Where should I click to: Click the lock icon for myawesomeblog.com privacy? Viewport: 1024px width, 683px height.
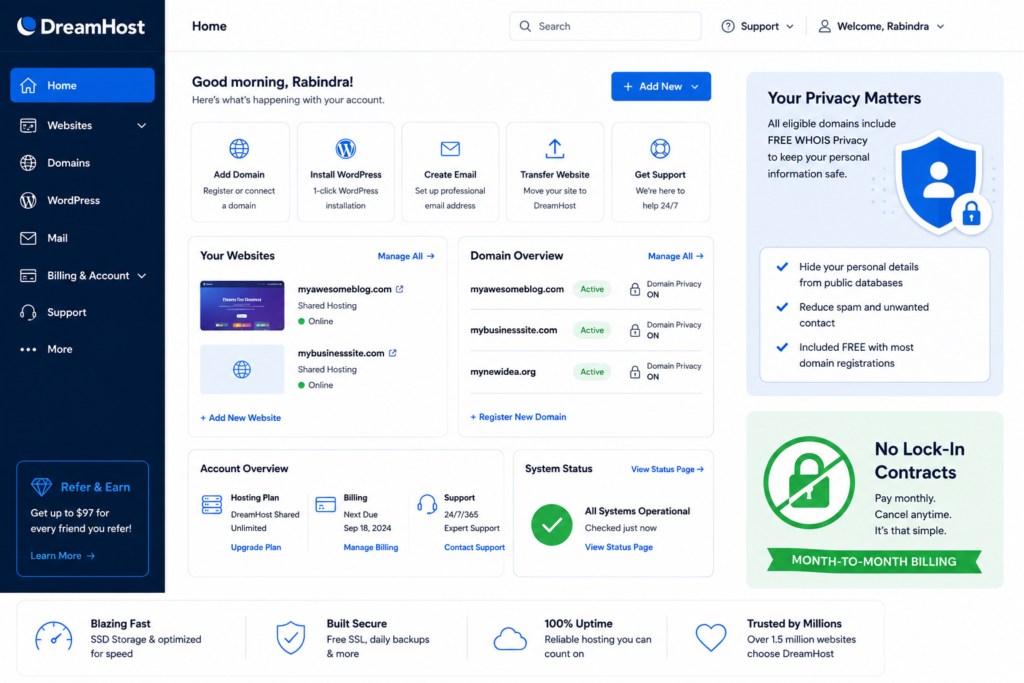(635, 289)
